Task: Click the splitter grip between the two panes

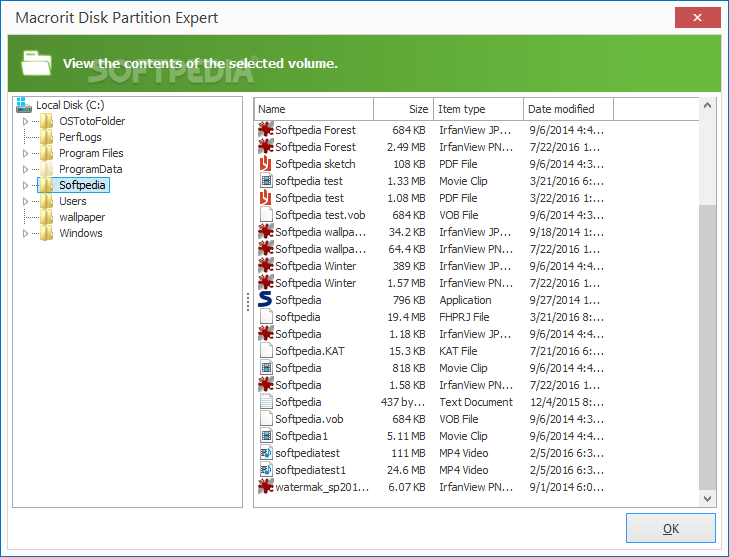Action: (248, 302)
